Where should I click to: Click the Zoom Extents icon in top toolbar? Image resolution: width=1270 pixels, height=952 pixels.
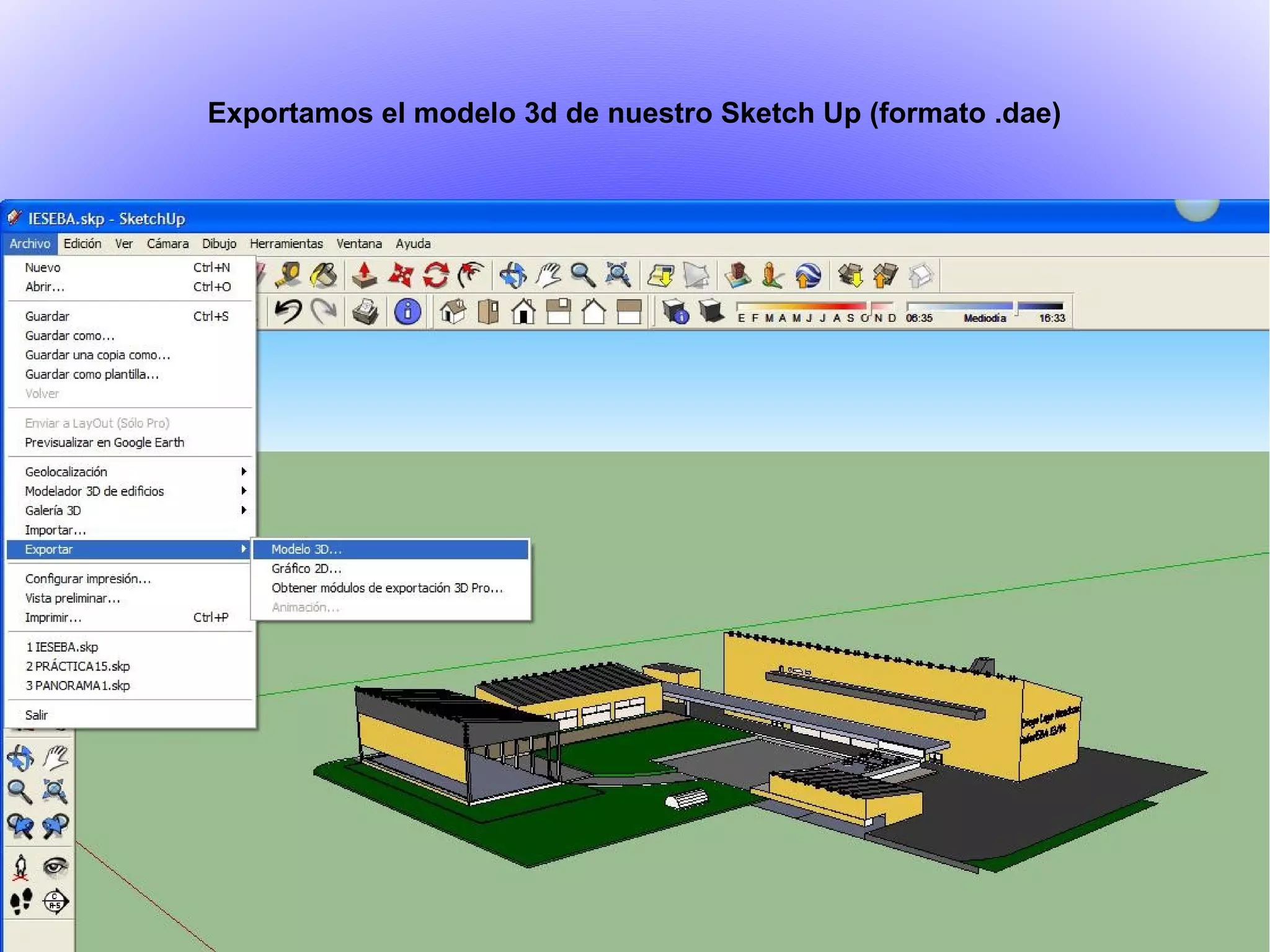(618, 275)
